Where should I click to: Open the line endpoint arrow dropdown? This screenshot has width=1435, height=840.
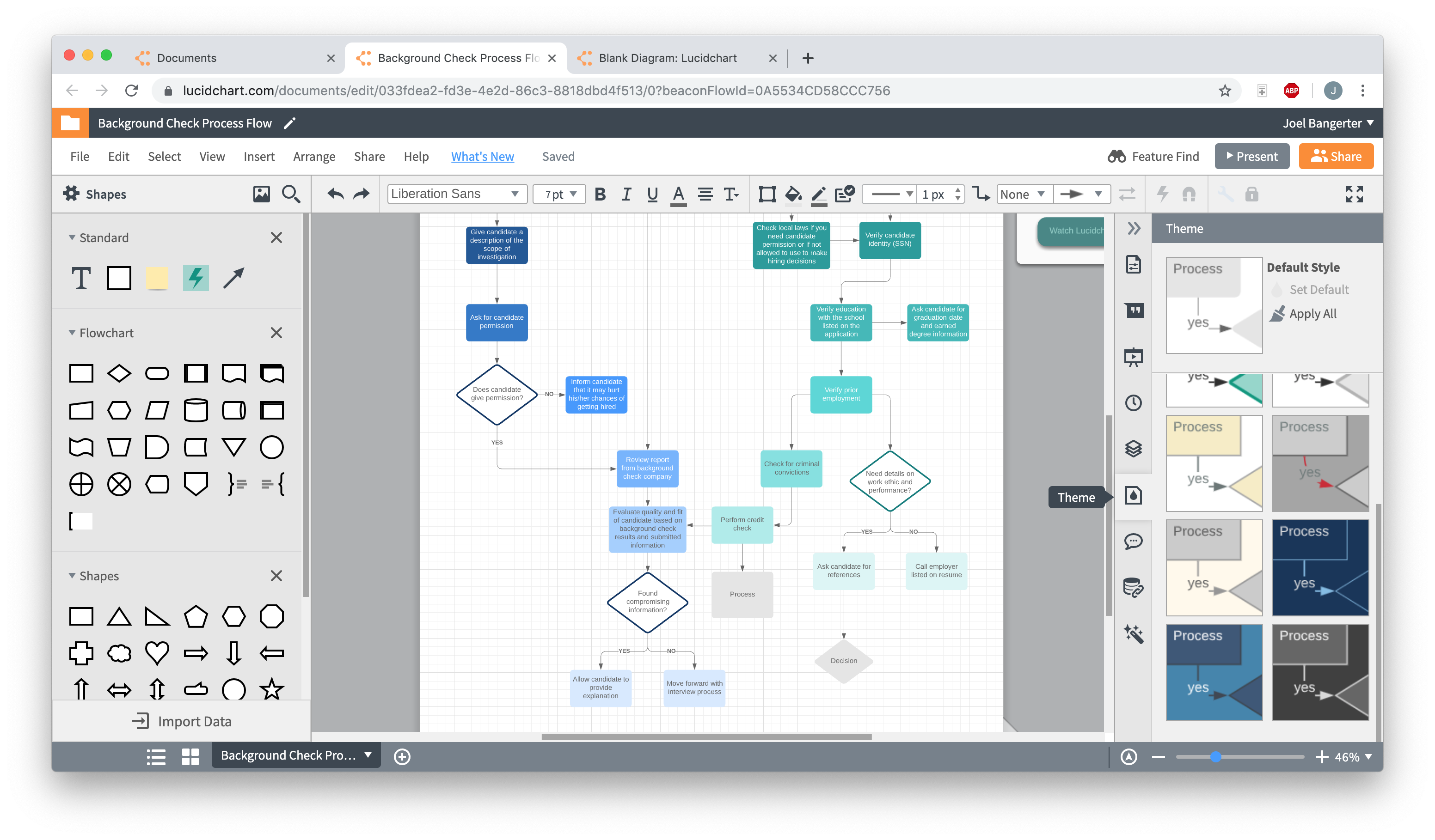click(x=1081, y=194)
